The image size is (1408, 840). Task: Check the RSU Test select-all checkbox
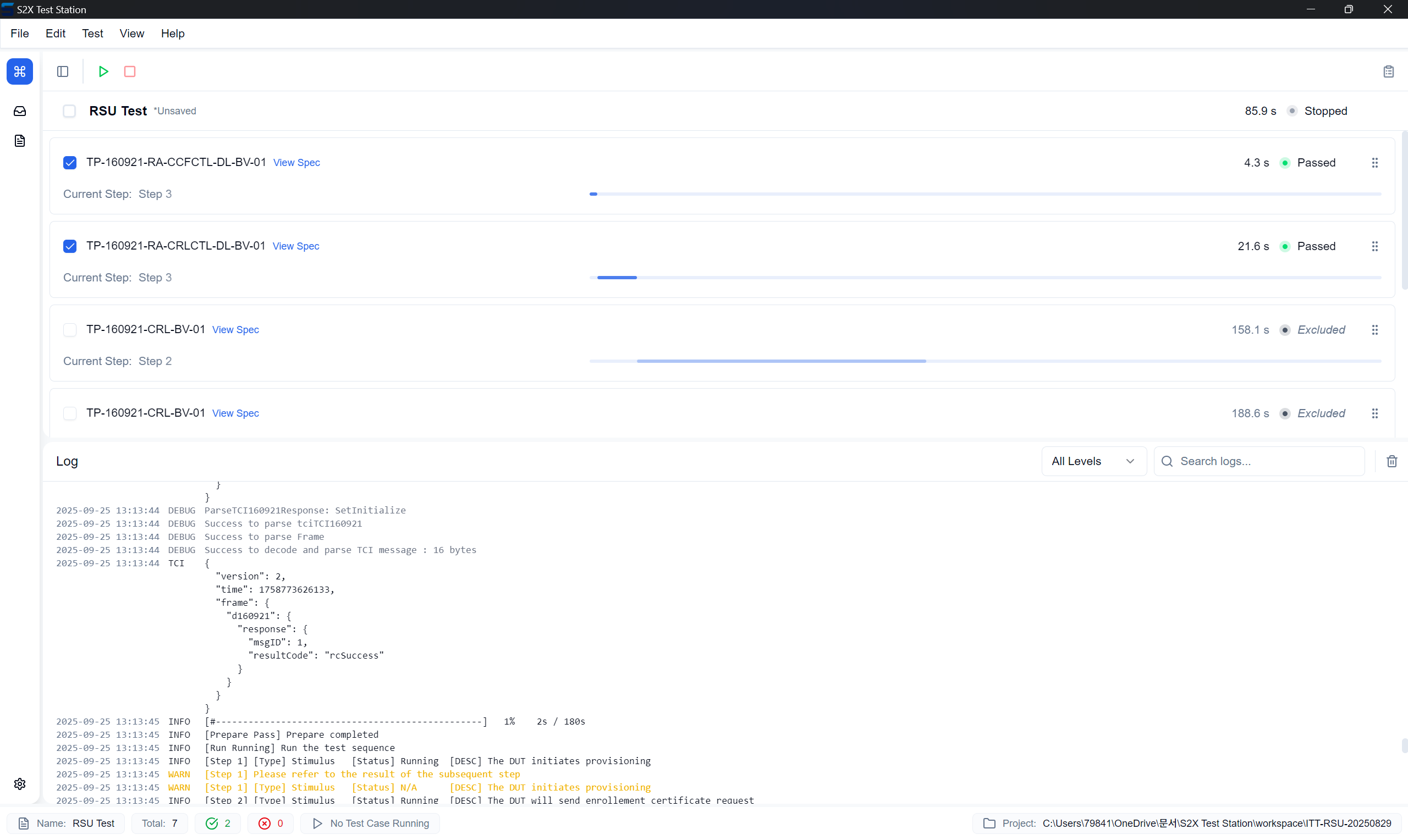(x=69, y=111)
